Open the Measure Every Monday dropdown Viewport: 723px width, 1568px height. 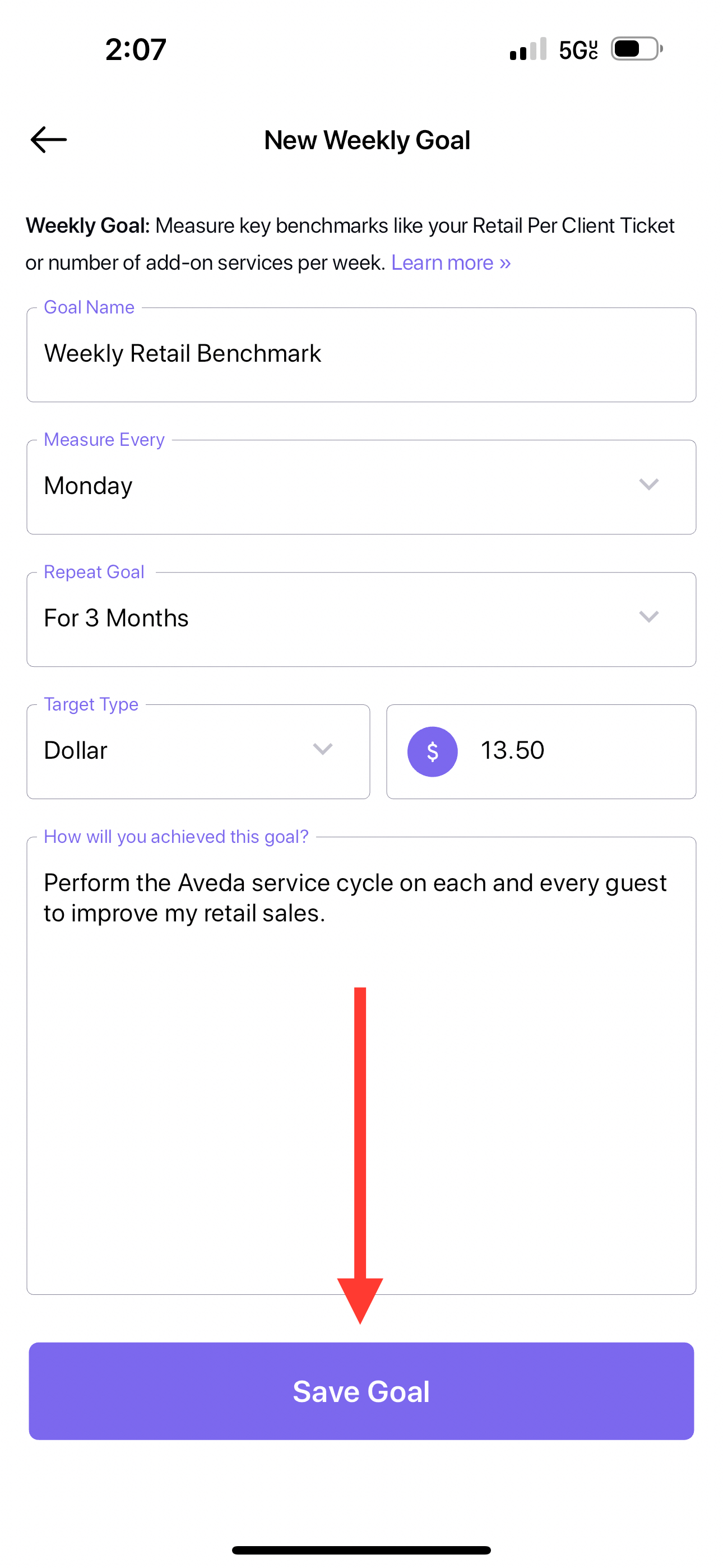click(361, 487)
